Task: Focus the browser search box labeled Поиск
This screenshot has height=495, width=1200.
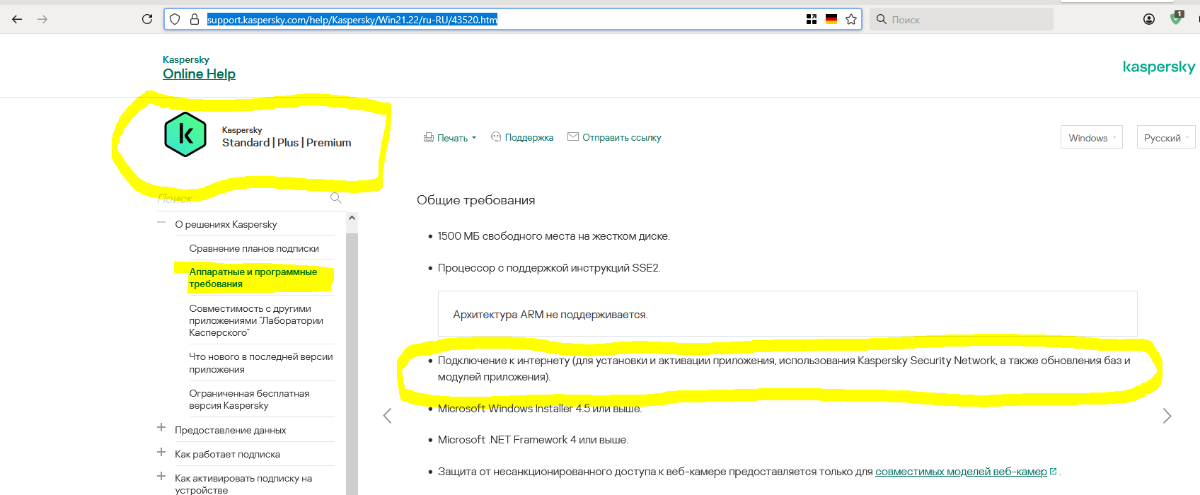Action: pyautogui.click(x=962, y=18)
